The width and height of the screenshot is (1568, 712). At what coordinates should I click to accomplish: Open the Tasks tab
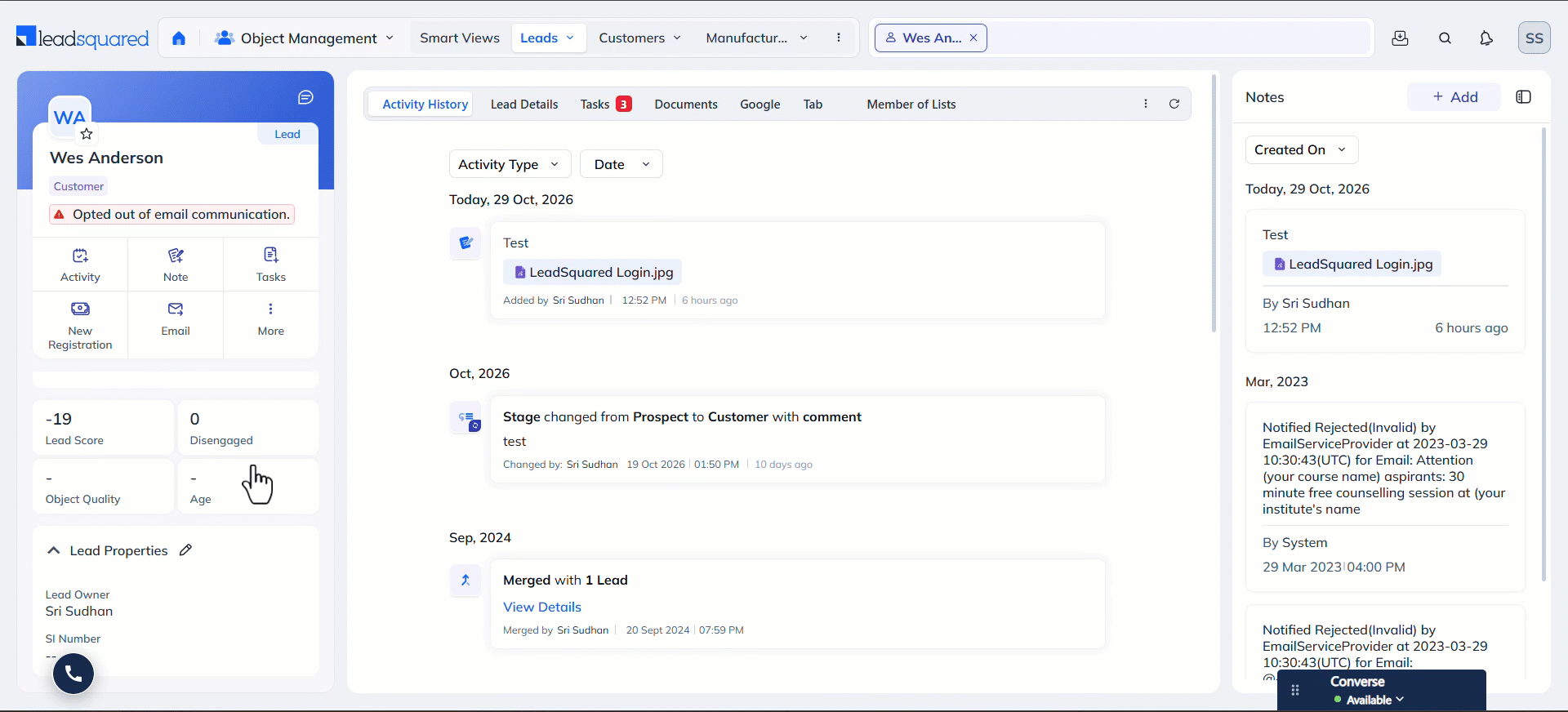tap(606, 105)
